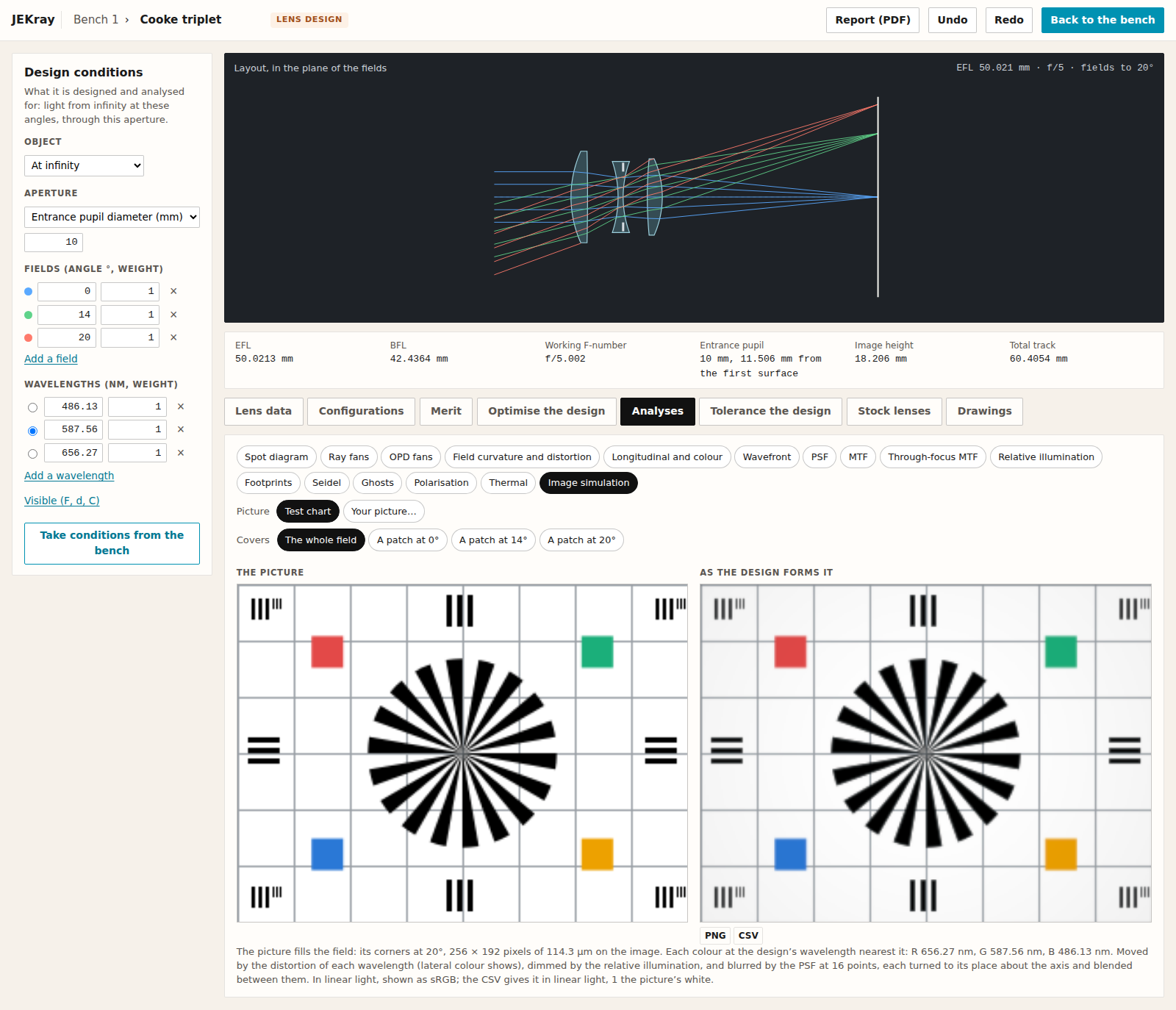Image resolution: width=1176 pixels, height=1010 pixels.
Task: Click the Redo button
Action: click(x=1008, y=20)
